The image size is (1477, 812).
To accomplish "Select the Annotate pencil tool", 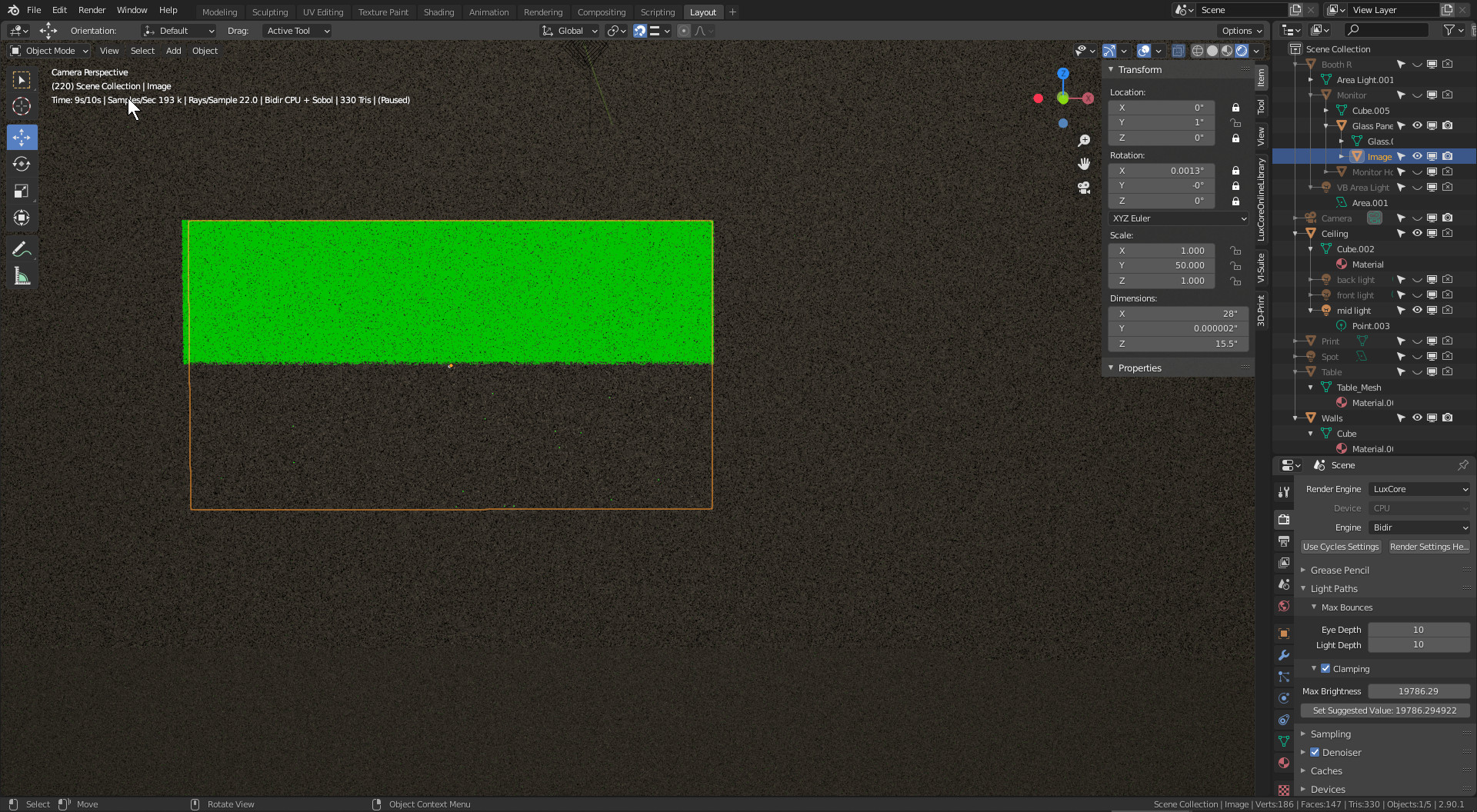I will (22, 250).
